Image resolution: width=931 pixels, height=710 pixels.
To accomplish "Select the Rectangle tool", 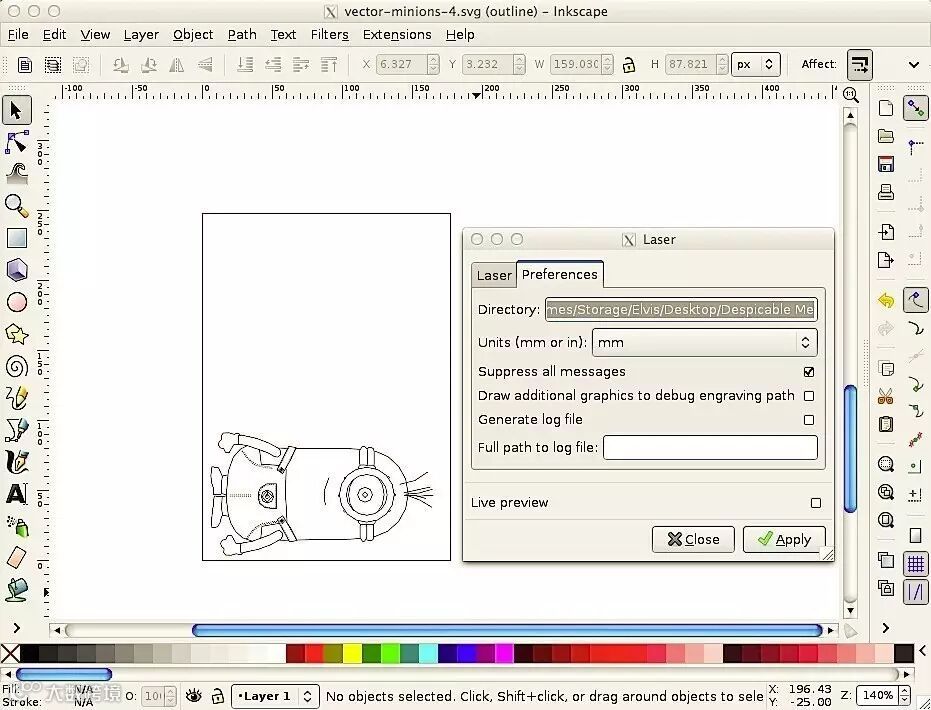I will 17,238.
